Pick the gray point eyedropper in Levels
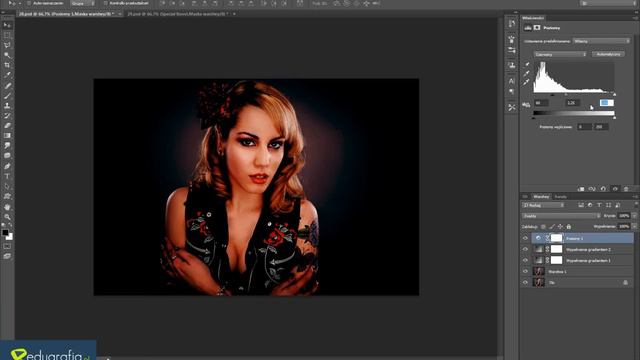The image size is (640, 360). (x=527, y=73)
